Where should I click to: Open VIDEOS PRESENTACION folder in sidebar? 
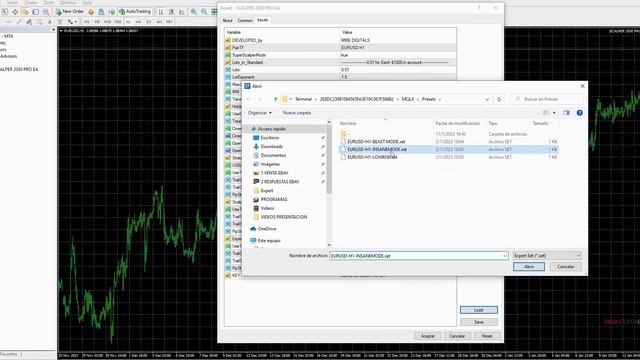pos(284,217)
